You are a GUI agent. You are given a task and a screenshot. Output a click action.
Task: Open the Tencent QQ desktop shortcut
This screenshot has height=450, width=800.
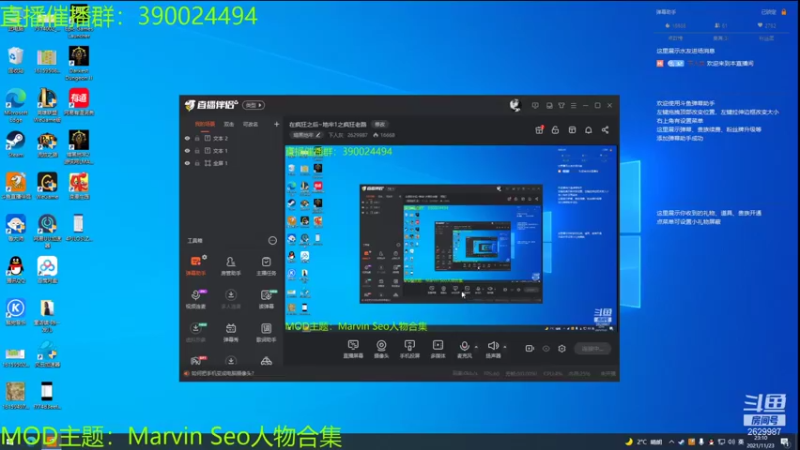click(16, 270)
